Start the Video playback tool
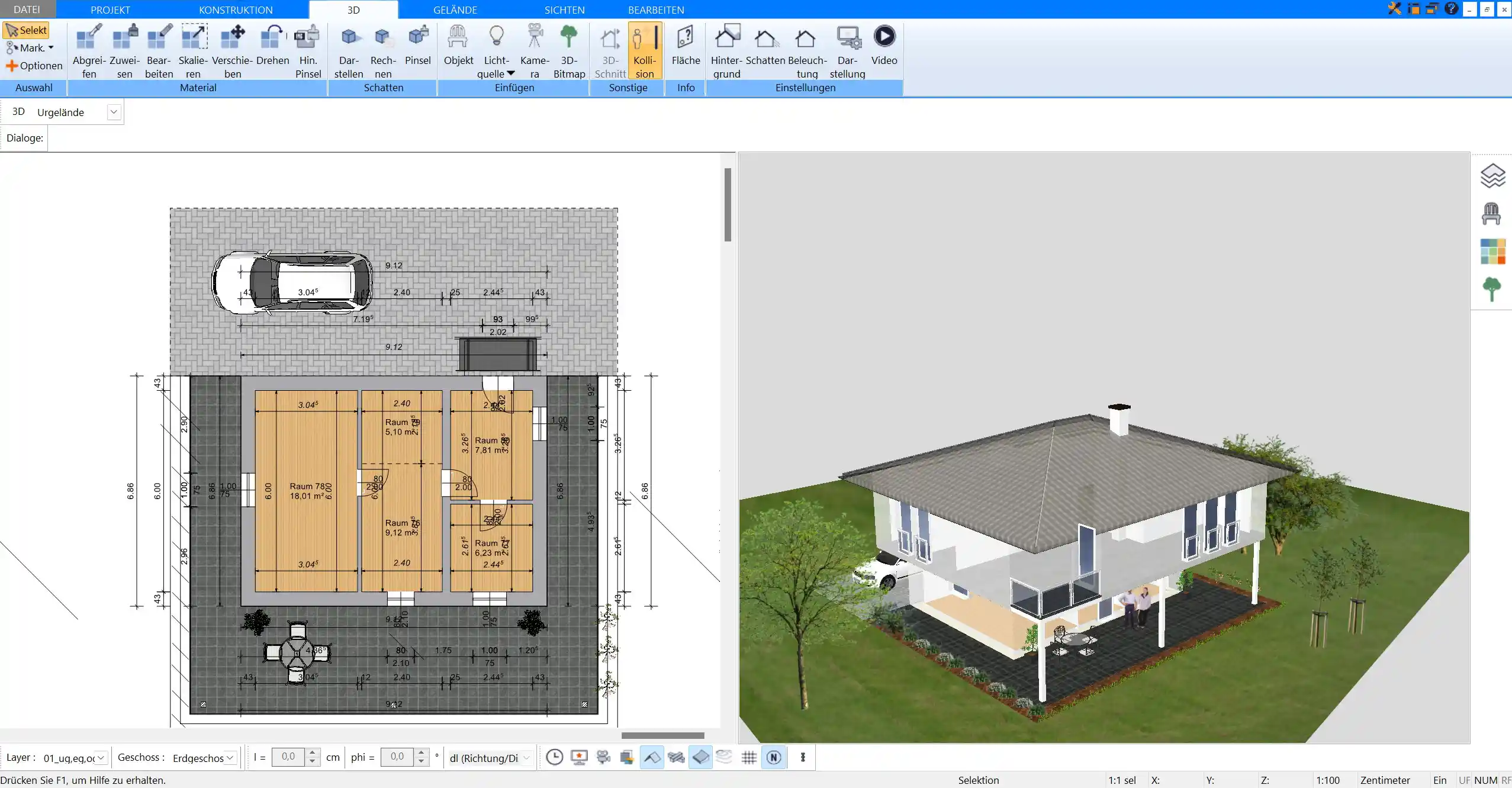The width and height of the screenshot is (1512, 788). [884, 45]
